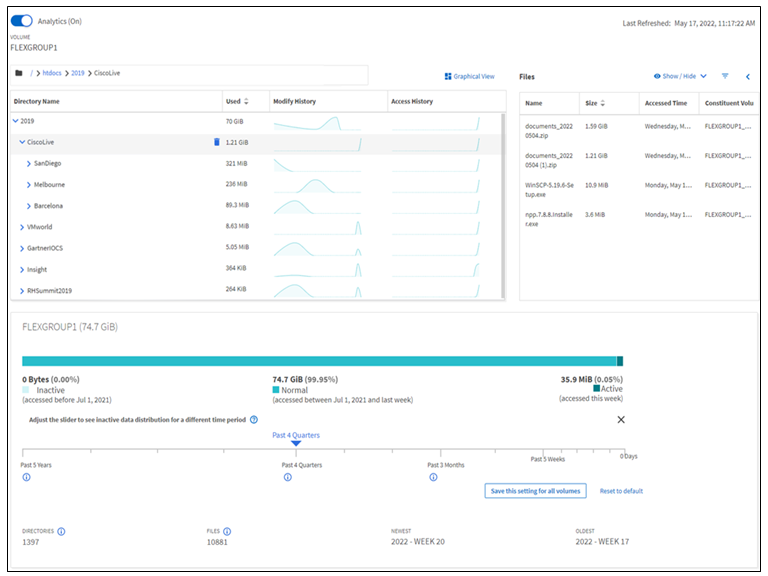Collapse the 2019 directory tree node
The height and width of the screenshot is (576, 768).
click(15, 121)
